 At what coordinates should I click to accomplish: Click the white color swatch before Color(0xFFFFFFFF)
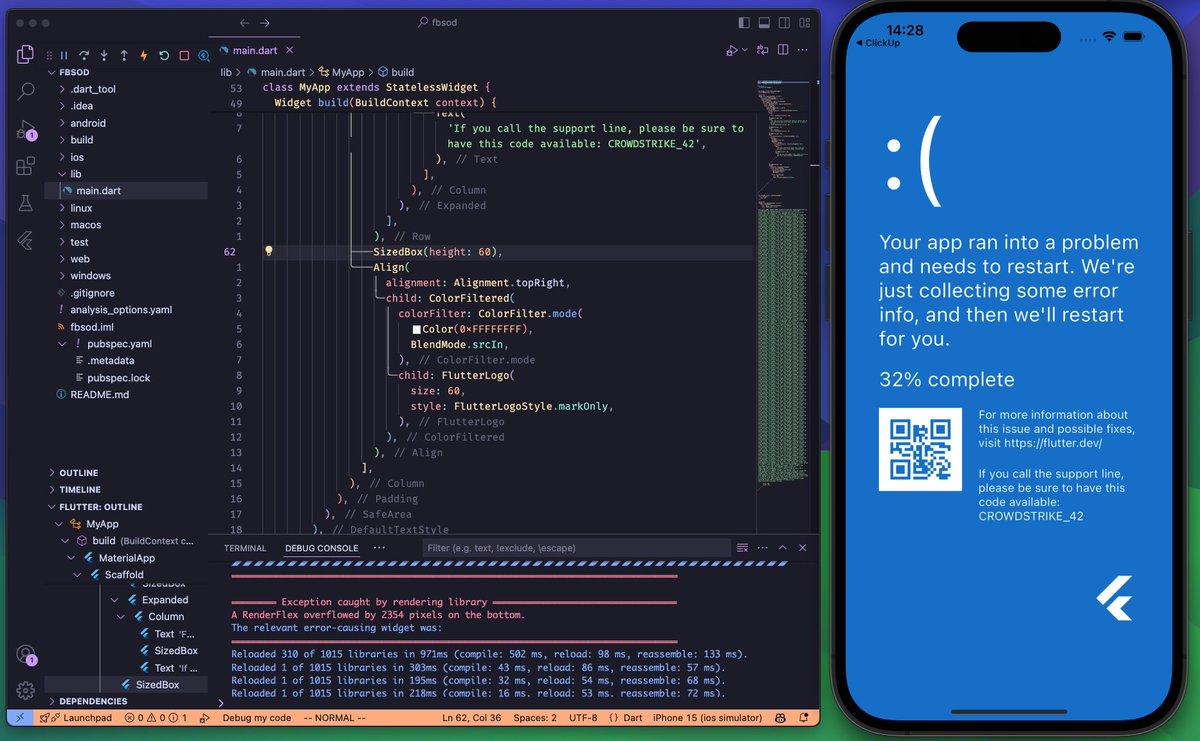pyautogui.click(x=416, y=329)
